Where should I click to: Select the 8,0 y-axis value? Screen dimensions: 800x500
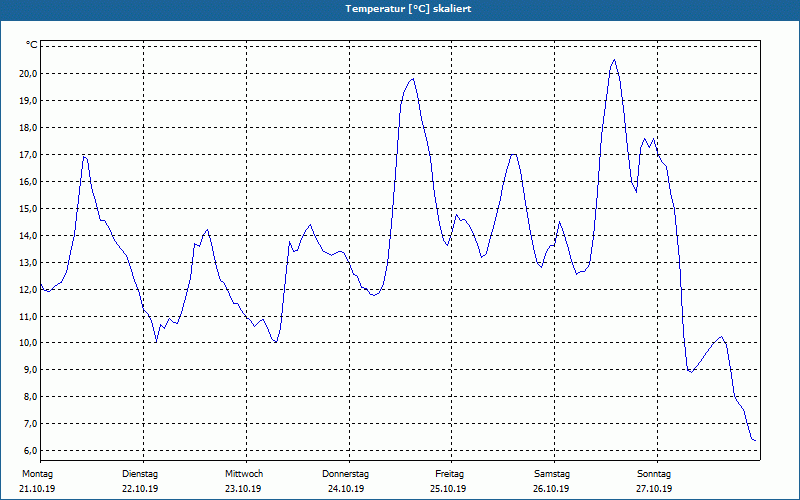tap(30, 397)
